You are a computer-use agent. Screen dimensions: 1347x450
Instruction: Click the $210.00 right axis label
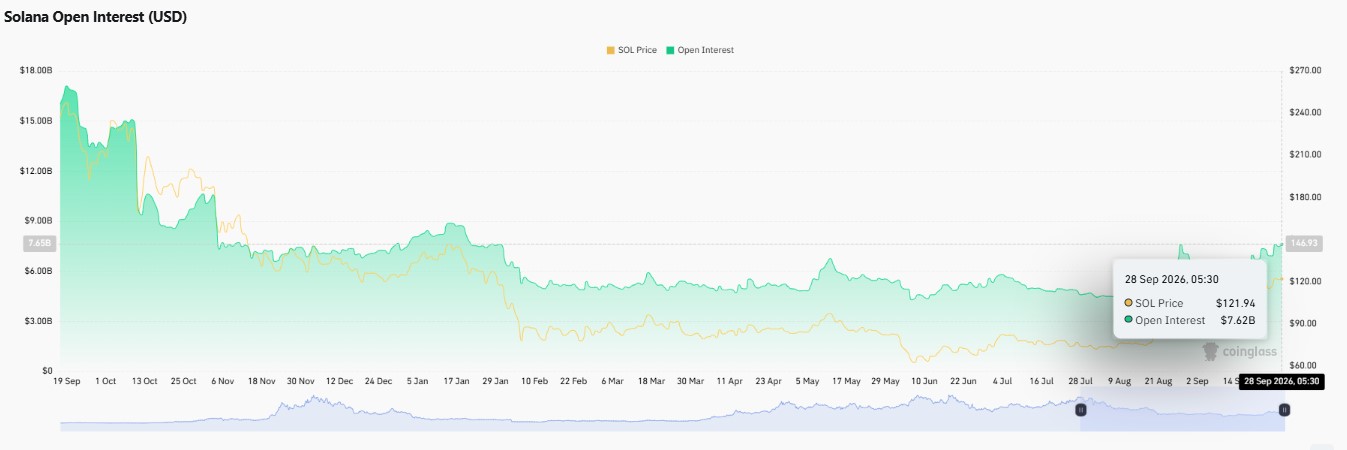[x=1306, y=154]
